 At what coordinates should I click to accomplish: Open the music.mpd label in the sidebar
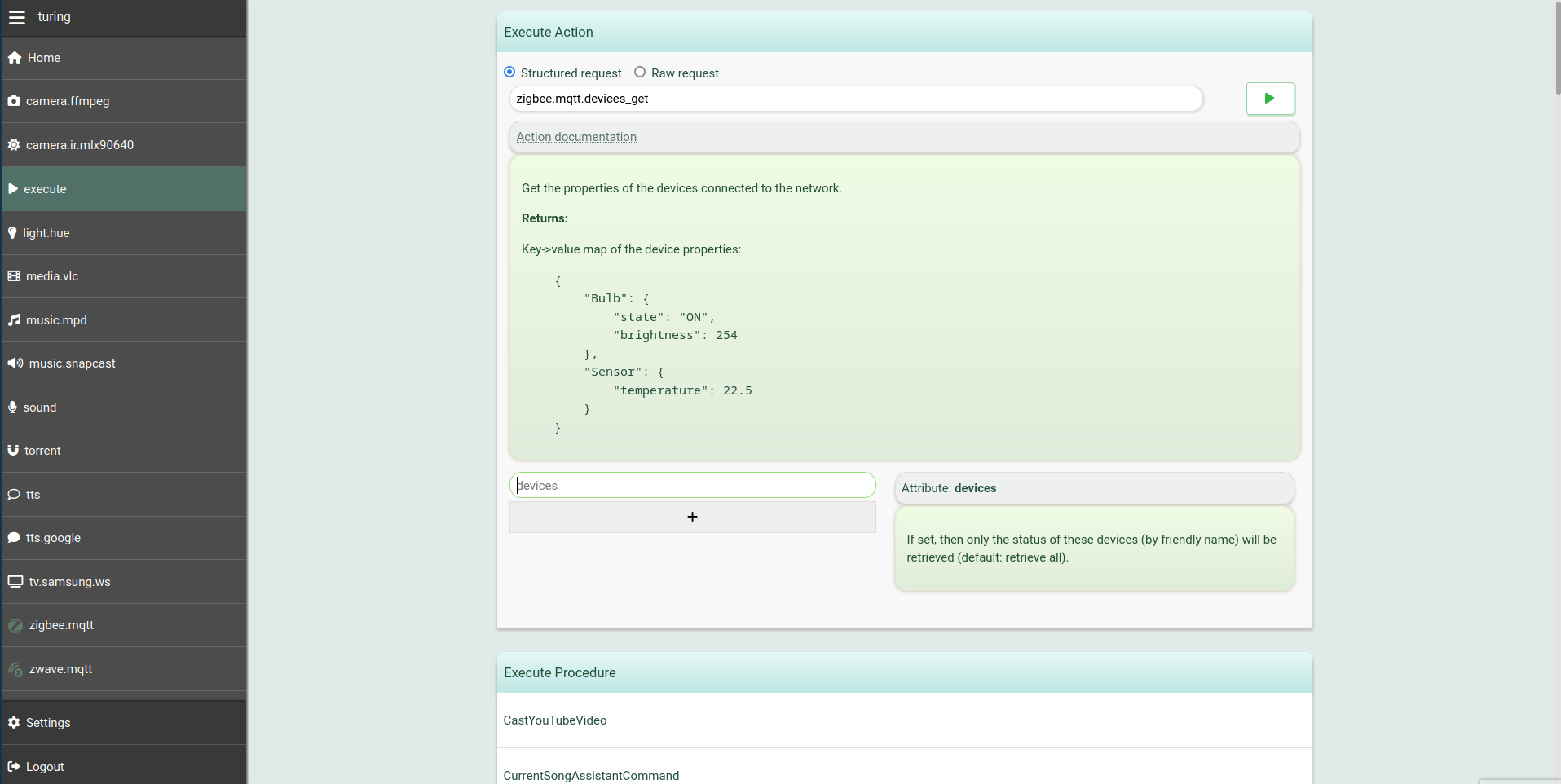56,320
